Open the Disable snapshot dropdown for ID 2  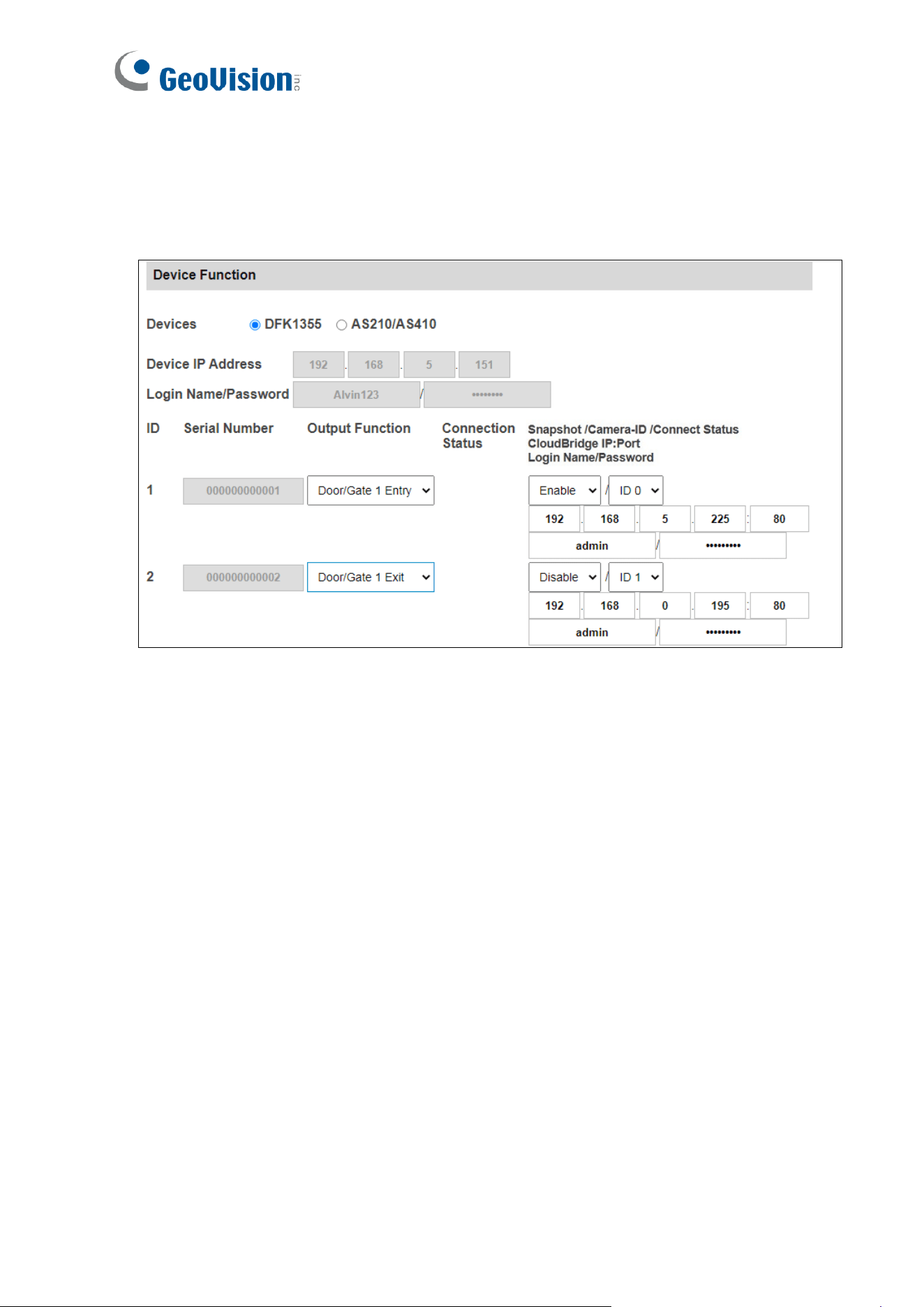pos(564,577)
